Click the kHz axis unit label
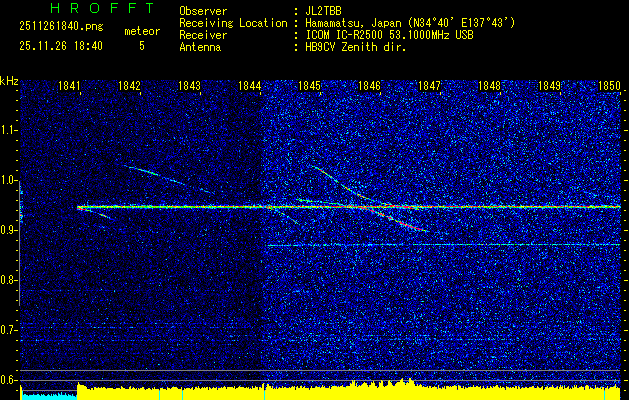The image size is (629, 400). pos(10,81)
